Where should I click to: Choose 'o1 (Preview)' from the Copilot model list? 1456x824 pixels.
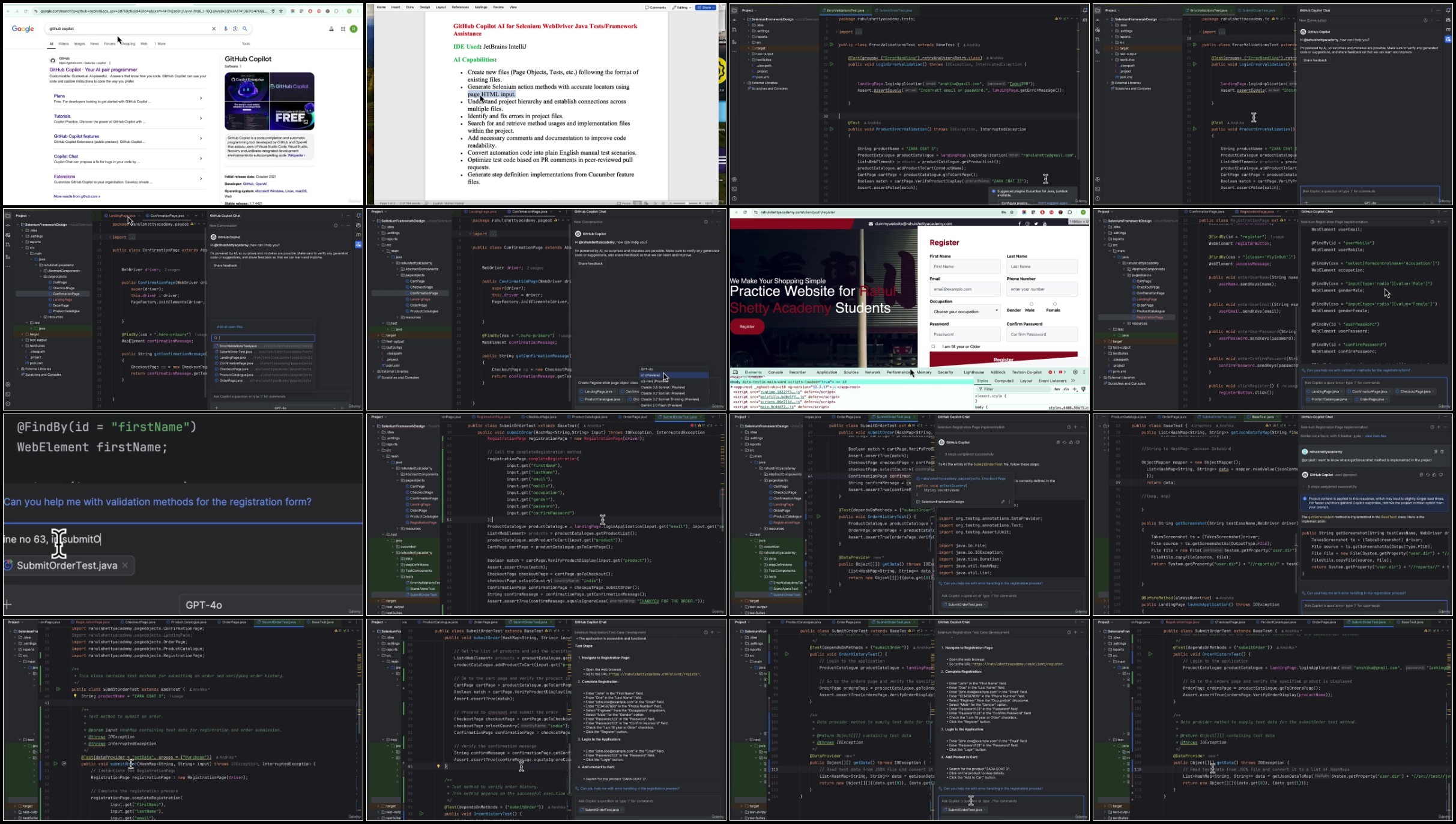(x=674, y=375)
